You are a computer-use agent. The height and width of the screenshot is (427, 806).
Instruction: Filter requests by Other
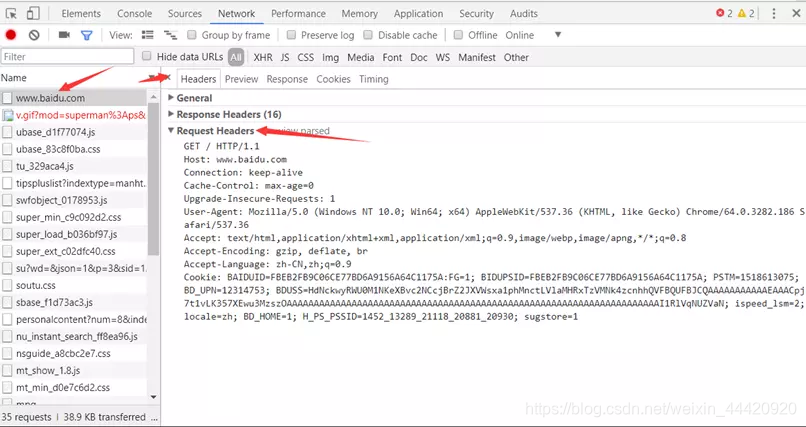coord(516,57)
